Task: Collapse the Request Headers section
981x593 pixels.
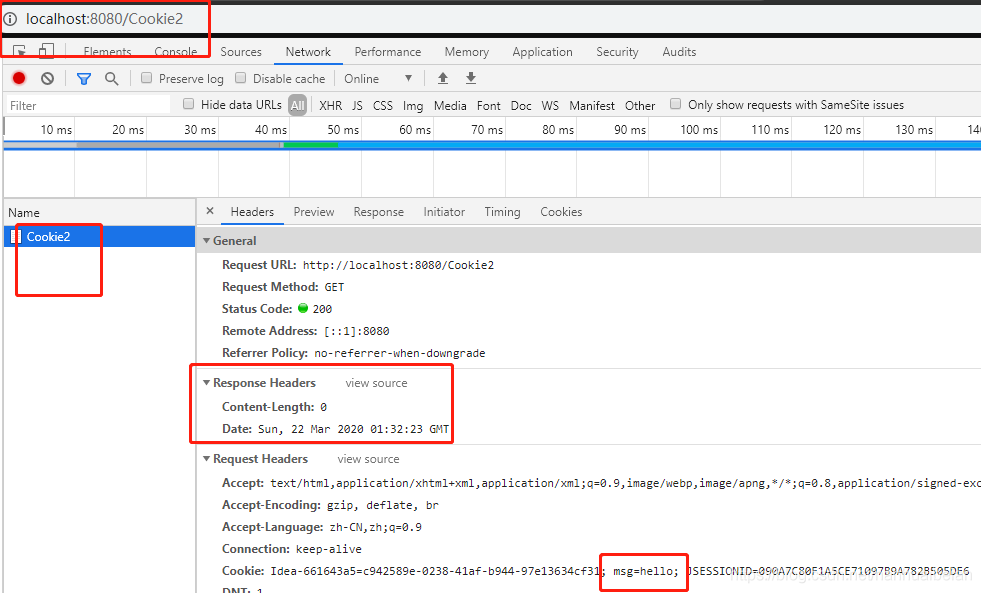Action: click(x=206, y=459)
